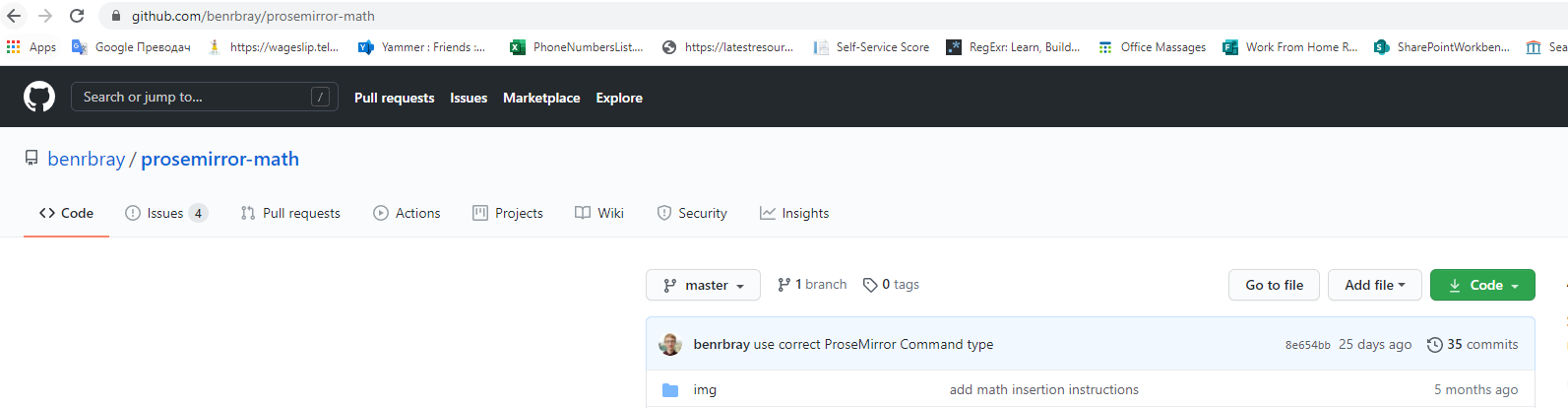View the 1 branch link
Screen dimensions: 1568x408
(812, 285)
